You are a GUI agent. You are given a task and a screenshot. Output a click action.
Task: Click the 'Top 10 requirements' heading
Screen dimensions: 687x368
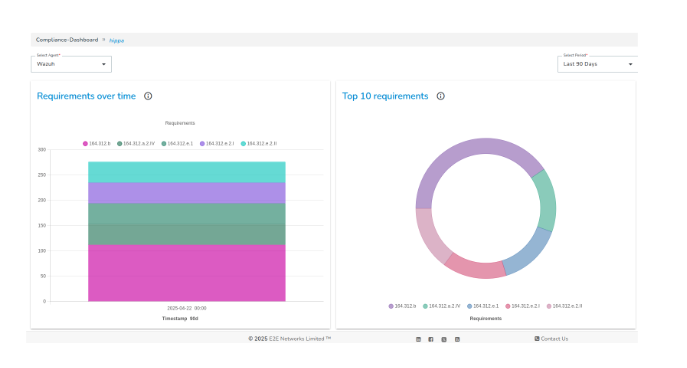tap(385, 96)
